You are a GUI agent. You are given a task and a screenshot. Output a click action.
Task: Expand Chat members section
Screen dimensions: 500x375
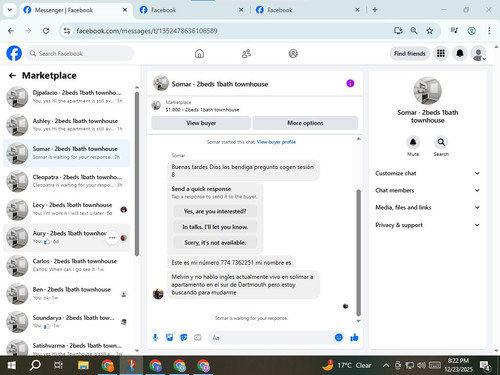427,190
